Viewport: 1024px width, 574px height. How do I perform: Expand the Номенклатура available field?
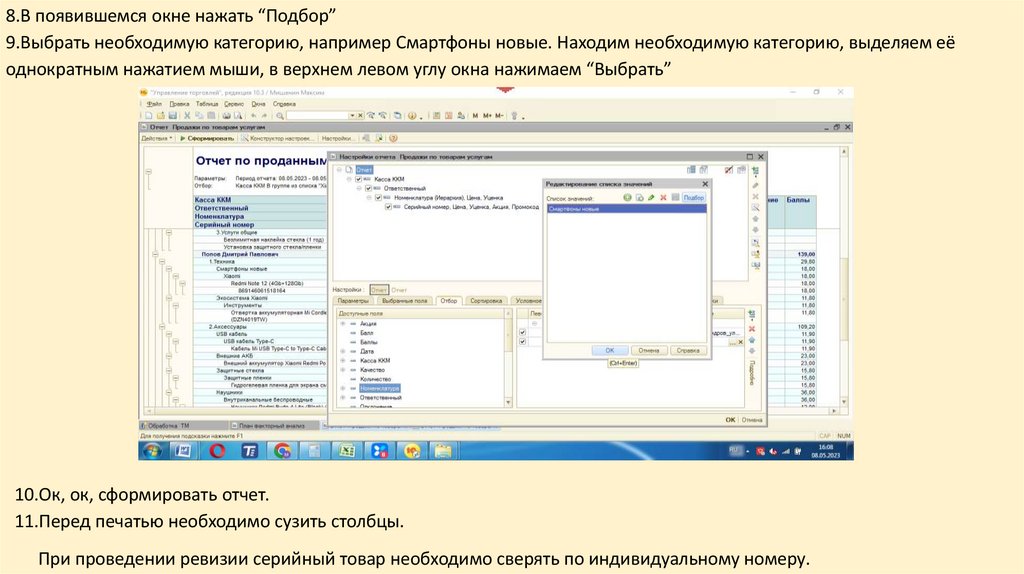[343, 388]
